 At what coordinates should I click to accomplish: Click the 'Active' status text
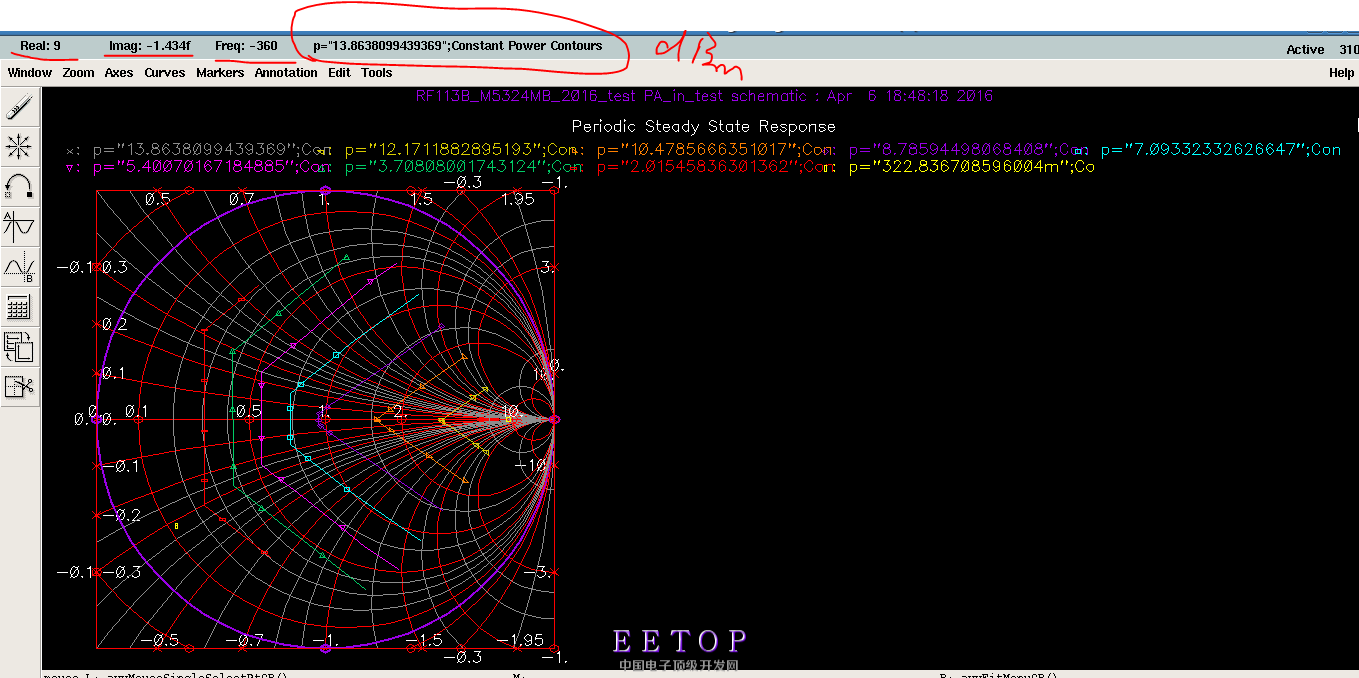1305,50
